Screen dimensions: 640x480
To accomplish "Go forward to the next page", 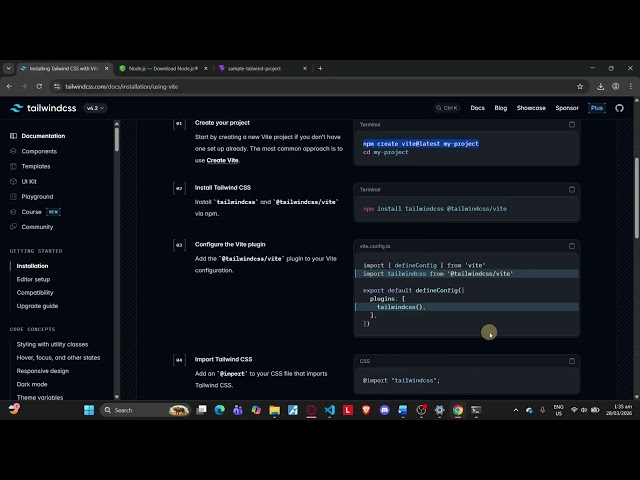I will coord(24,87).
